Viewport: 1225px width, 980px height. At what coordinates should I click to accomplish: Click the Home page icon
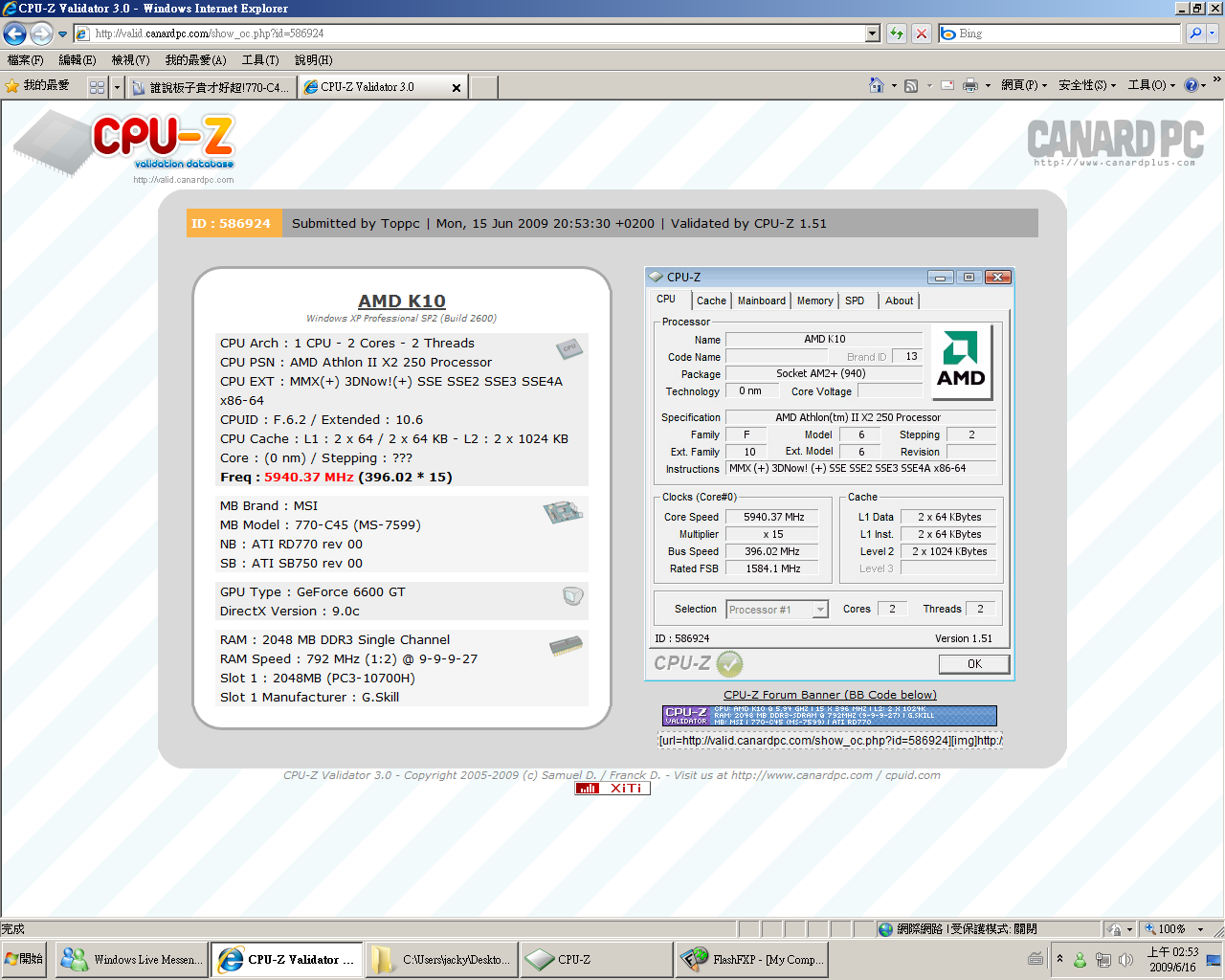(876, 85)
